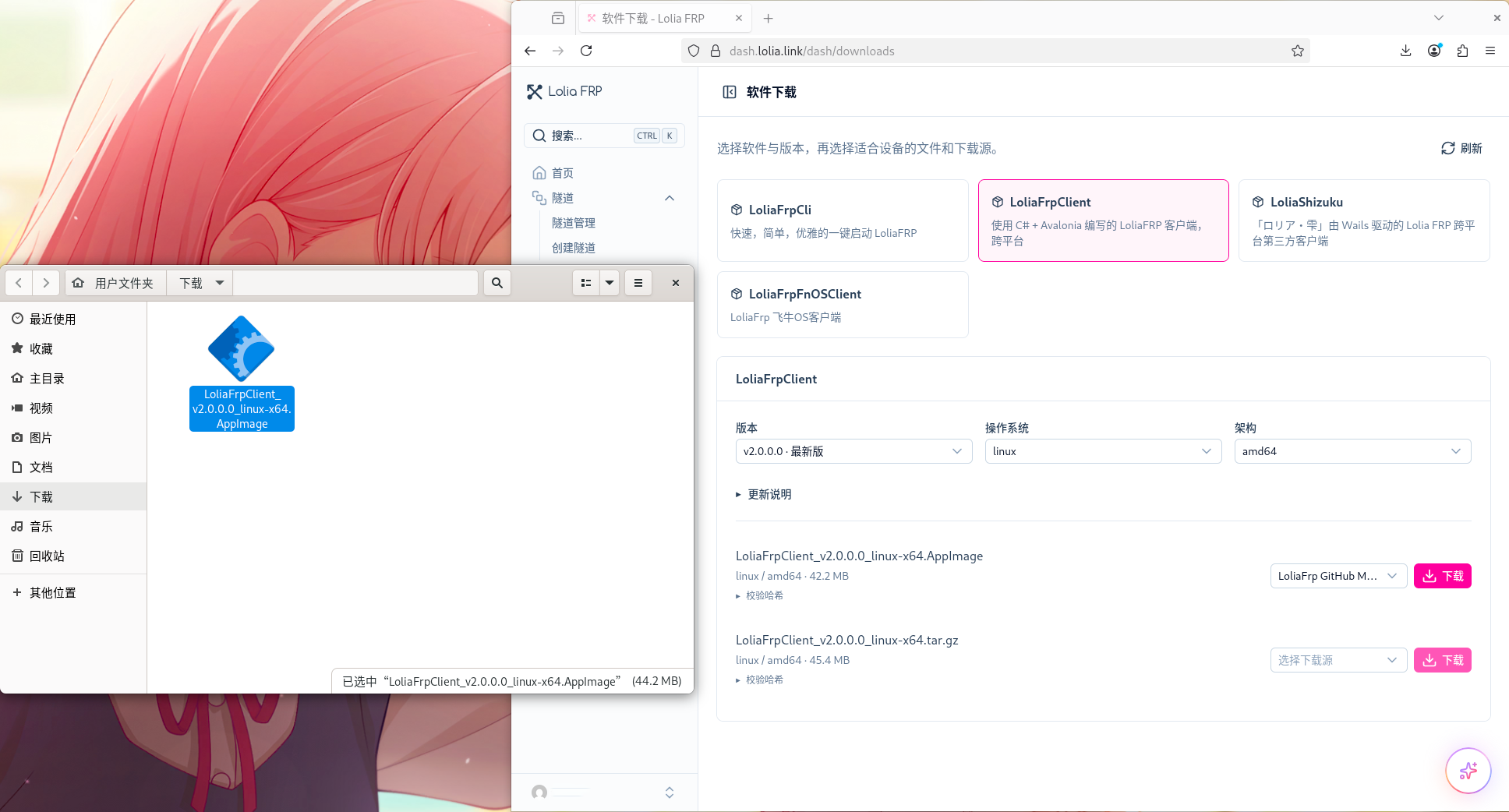The height and width of the screenshot is (812, 1509).
Task: Expand 校验哈希 under the AppImage file
Action: click(760, 595)
